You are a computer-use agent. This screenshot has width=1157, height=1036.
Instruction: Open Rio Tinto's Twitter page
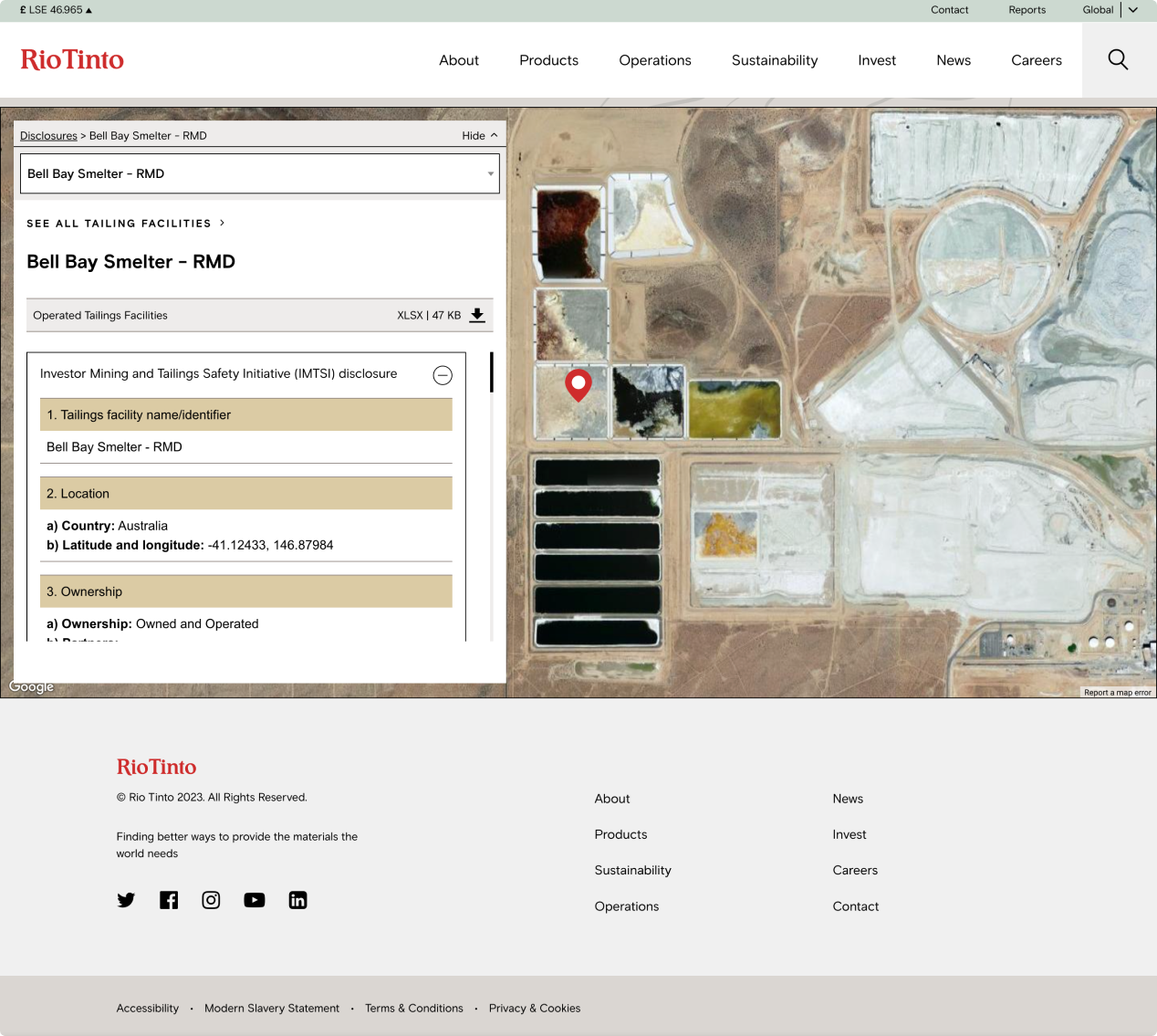coord(126,900)
